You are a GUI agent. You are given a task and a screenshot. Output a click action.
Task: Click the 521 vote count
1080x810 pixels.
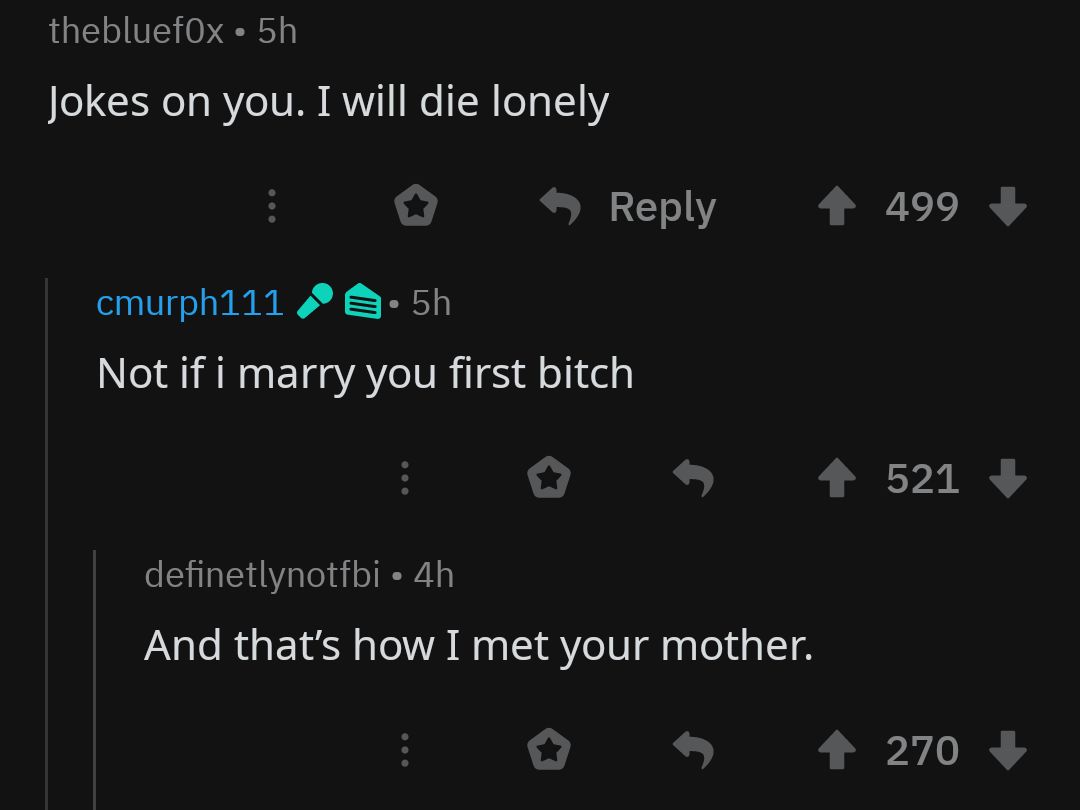pos(922,479)
